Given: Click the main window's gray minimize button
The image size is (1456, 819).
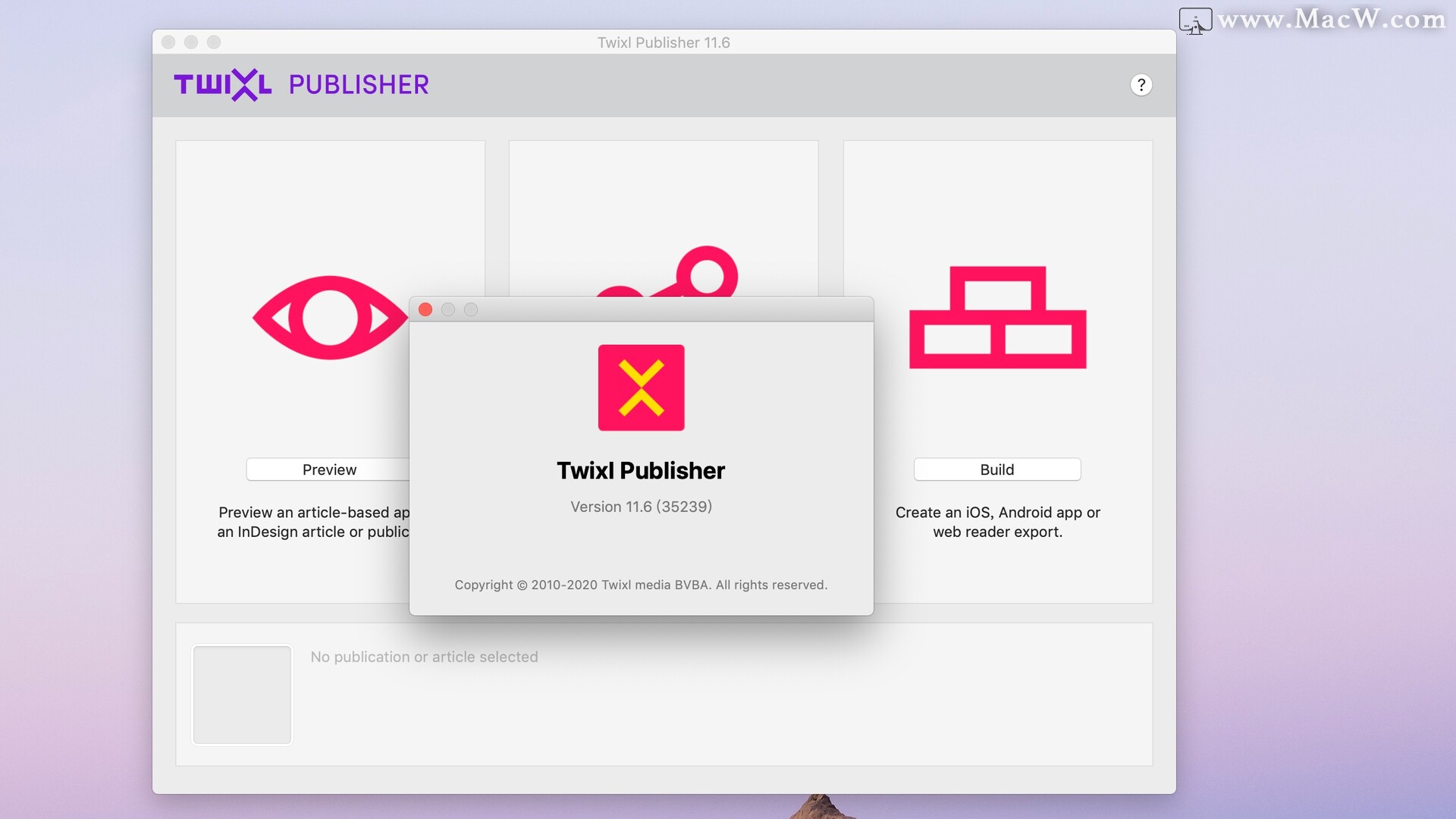Looking at the screenshot, I should [x=191, y=42].
